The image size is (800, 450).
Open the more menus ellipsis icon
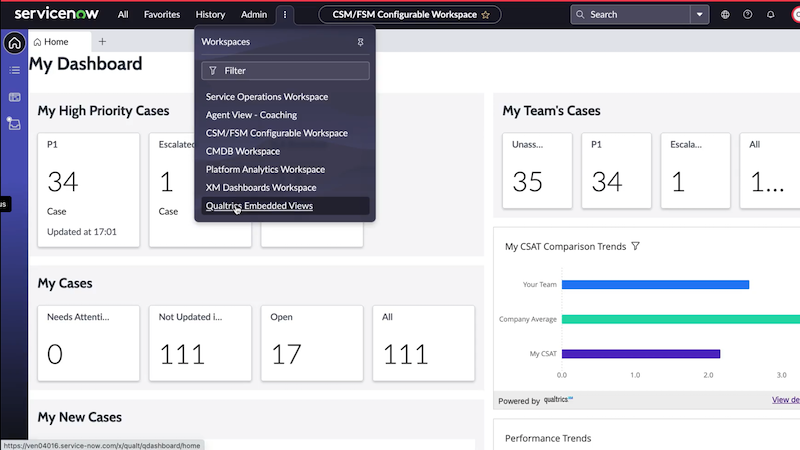coord(285,15)
